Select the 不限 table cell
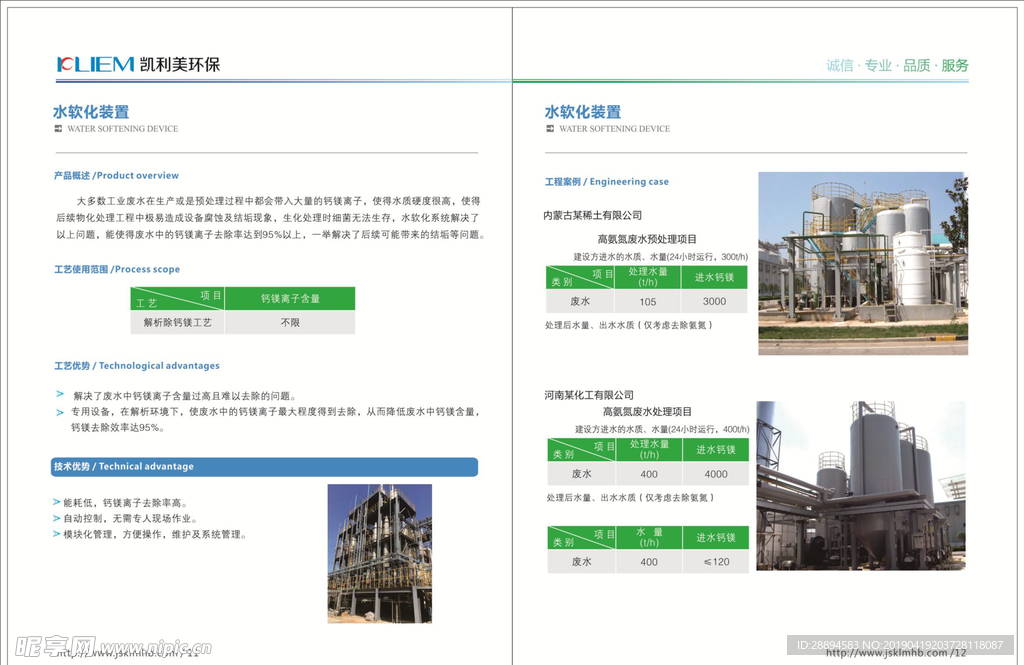Screen dimensions: 1024x665 tap(290, 323)
